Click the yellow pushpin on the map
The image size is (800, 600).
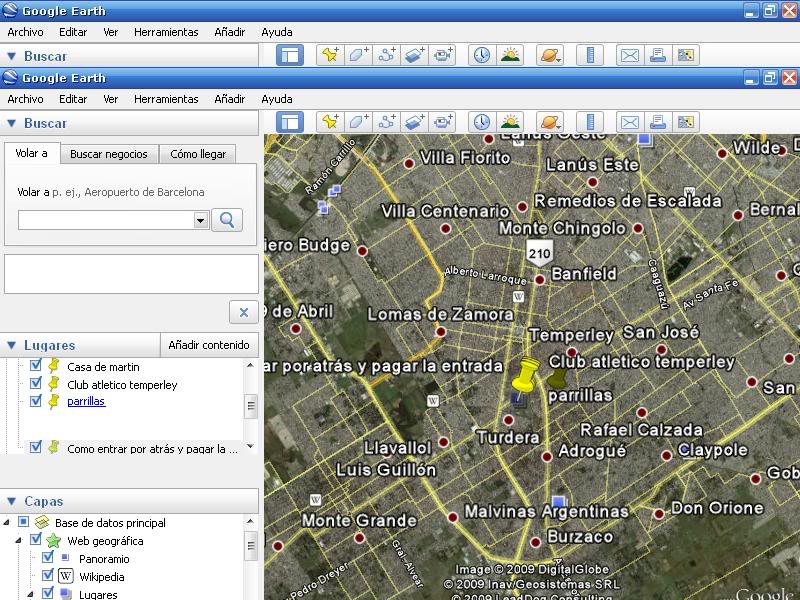click(524, 379)
